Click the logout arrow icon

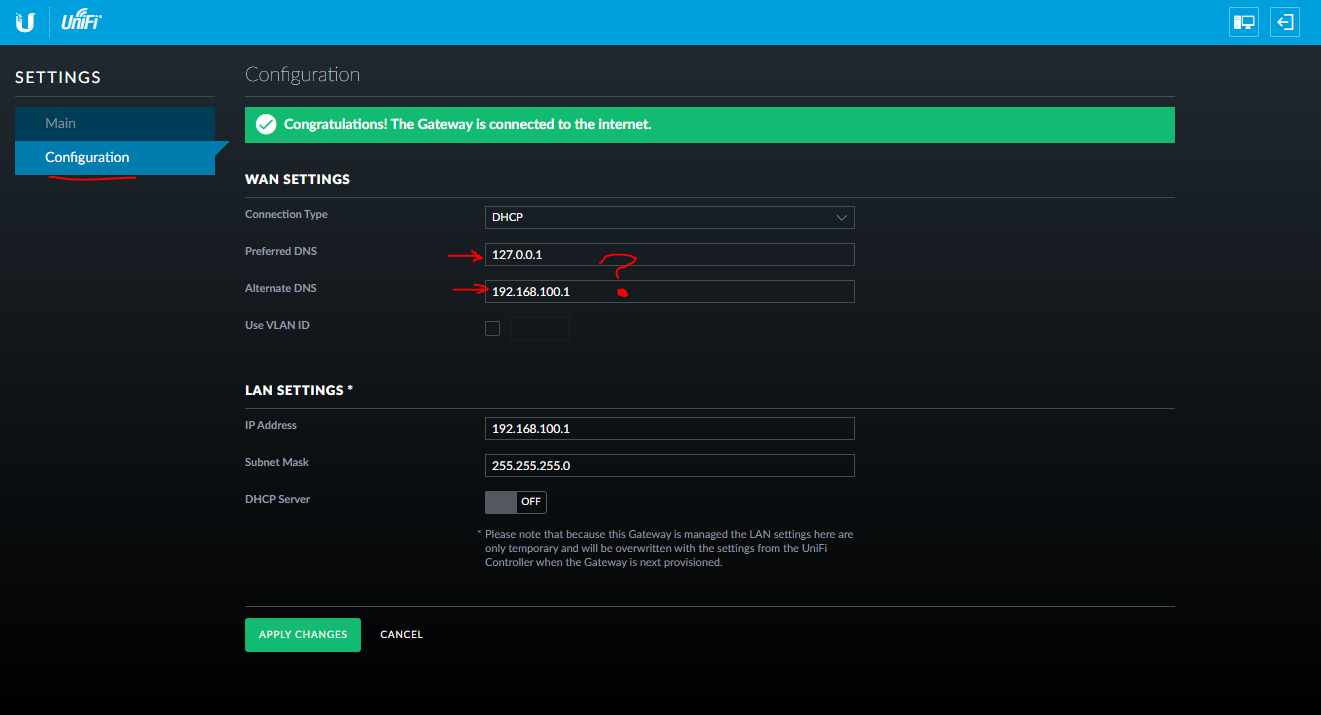coord(1285,22)
